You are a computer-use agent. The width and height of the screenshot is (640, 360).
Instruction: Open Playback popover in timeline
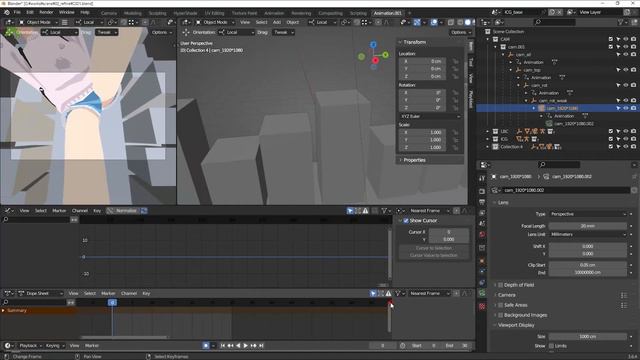(30, 346)
